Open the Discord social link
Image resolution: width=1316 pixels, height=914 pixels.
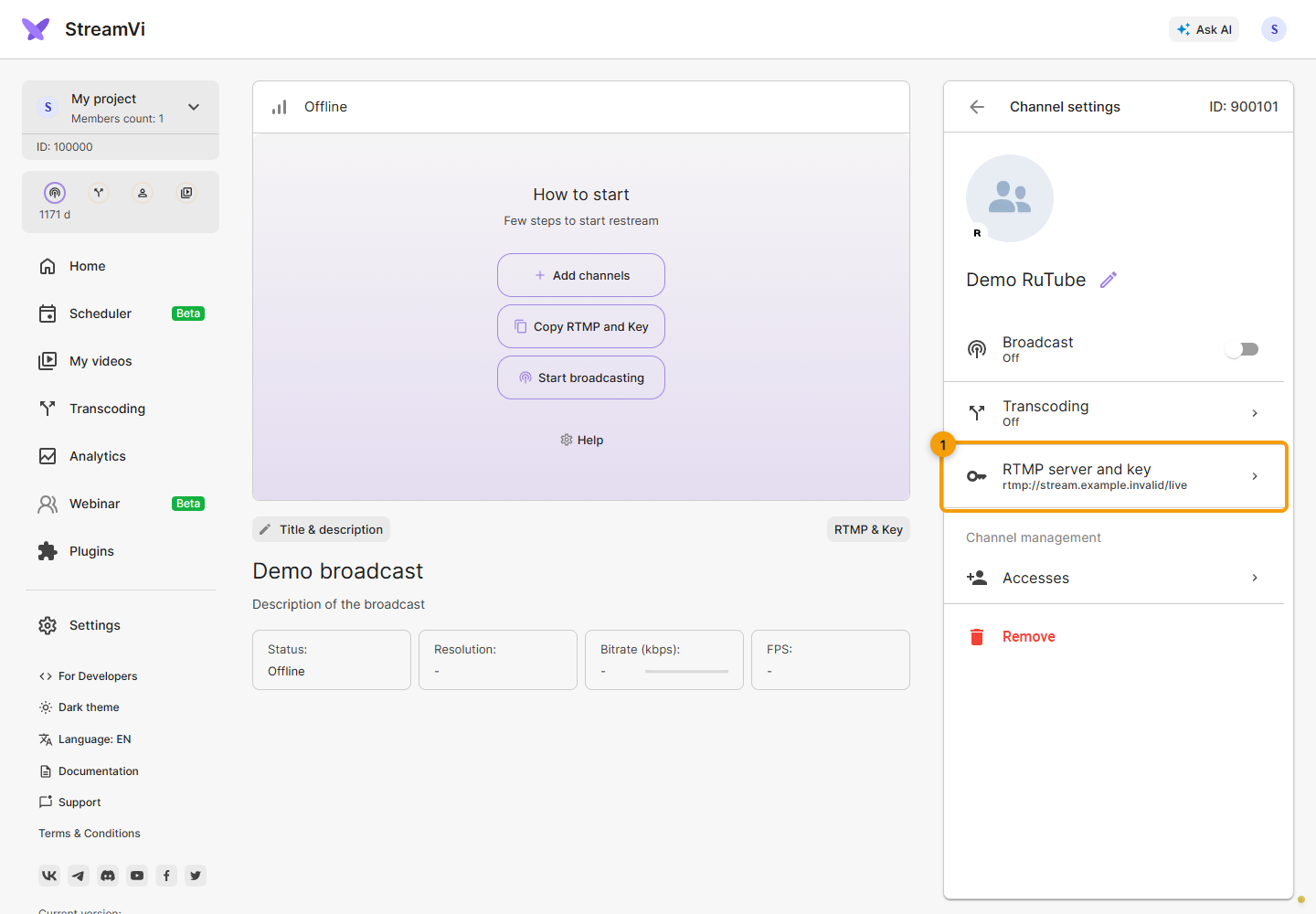coord(108,876)
